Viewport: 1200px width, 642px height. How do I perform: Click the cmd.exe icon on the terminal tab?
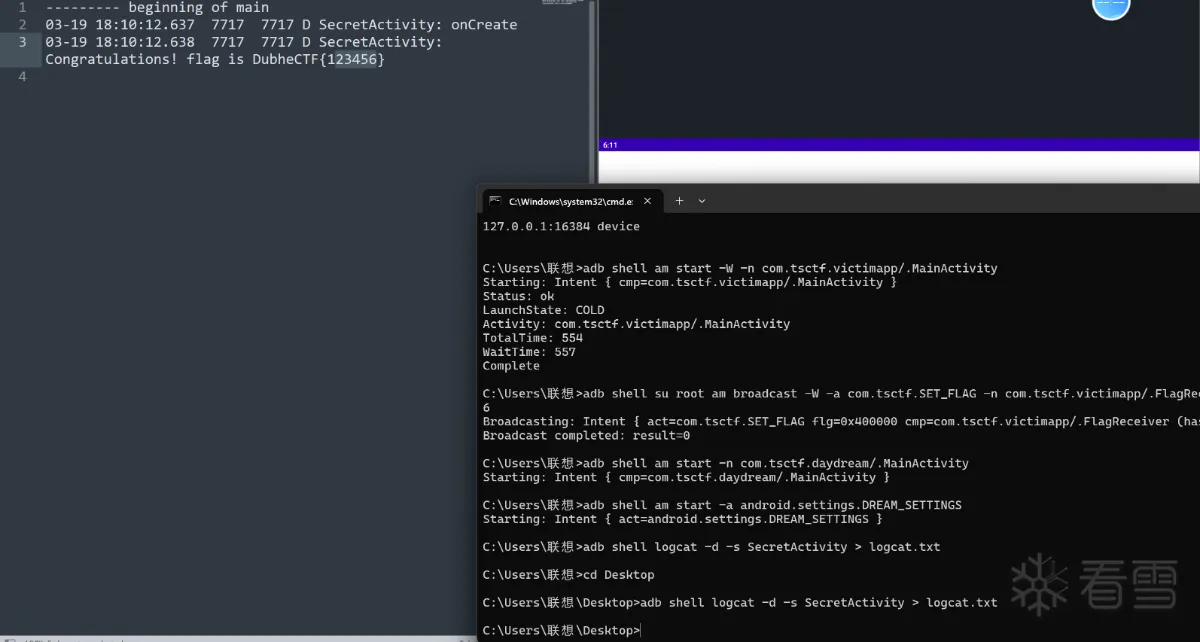(x=497, y=201)
